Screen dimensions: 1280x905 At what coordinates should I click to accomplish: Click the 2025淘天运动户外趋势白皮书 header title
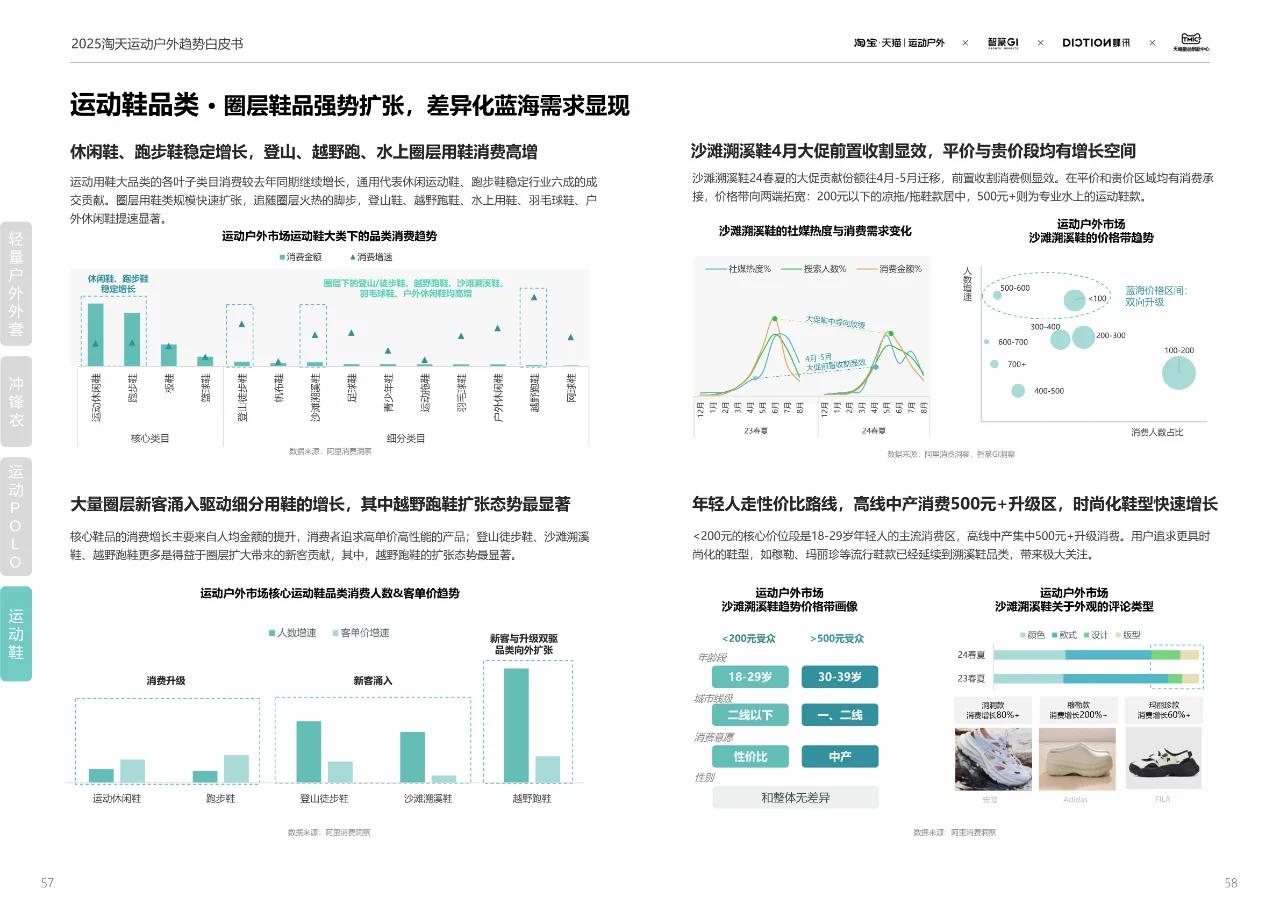tap(157, 44)
